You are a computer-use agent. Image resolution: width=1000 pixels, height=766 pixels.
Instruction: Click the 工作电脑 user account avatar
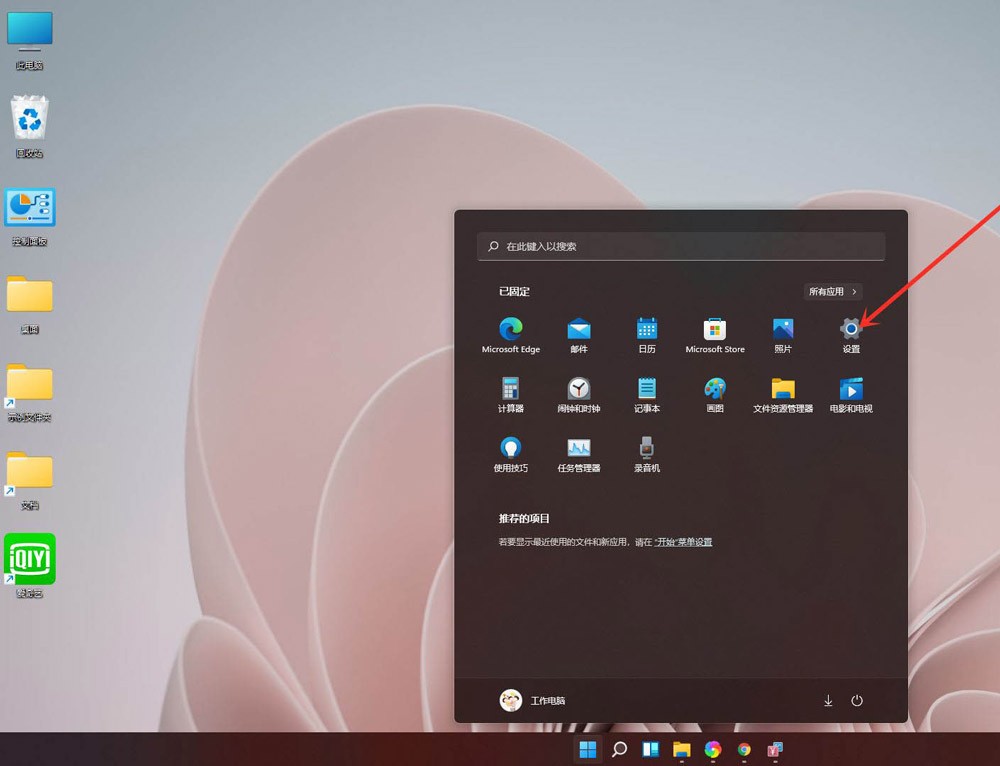pyautogui.click(x=510, y=700)
